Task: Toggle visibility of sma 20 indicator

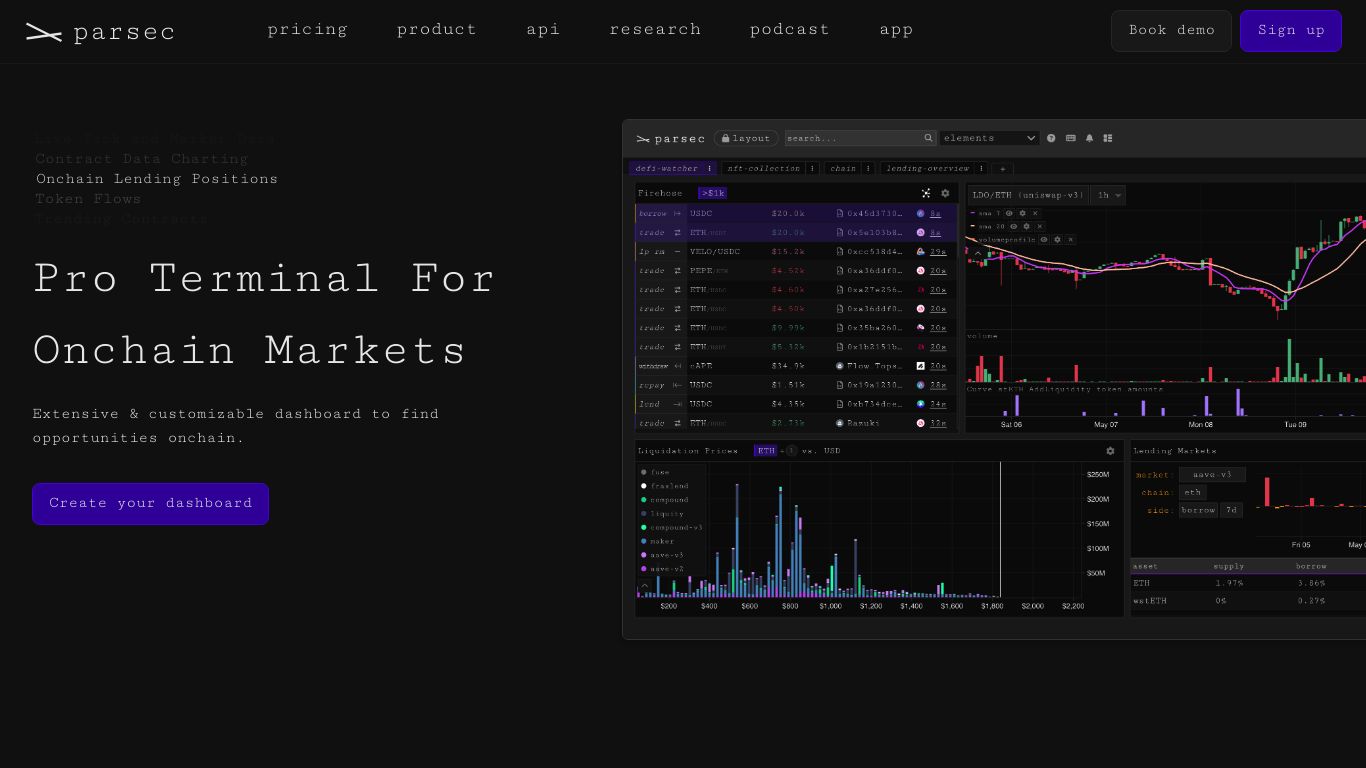Action: point(1013,226)
